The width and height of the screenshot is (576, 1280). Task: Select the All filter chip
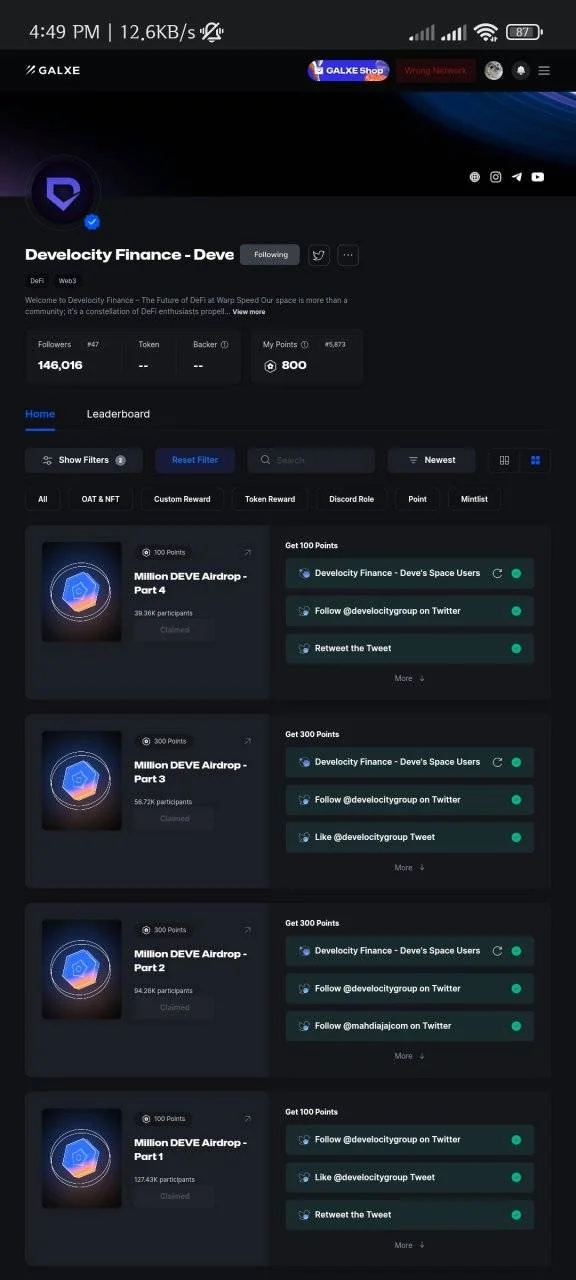[x=43, y=499]
